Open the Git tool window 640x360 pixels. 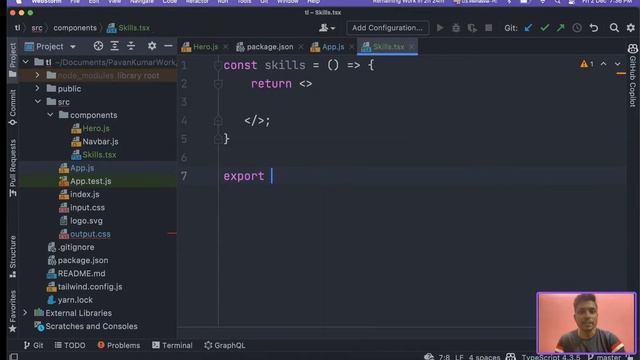click(x=33, y=345)
